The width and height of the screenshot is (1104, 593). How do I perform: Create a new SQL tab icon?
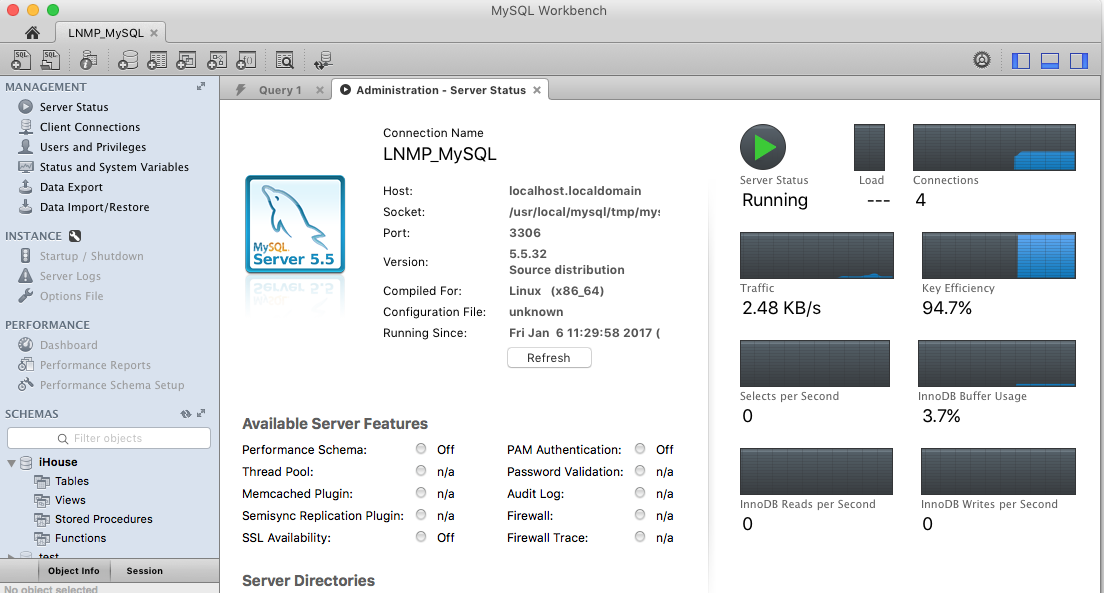coord(21,60)
